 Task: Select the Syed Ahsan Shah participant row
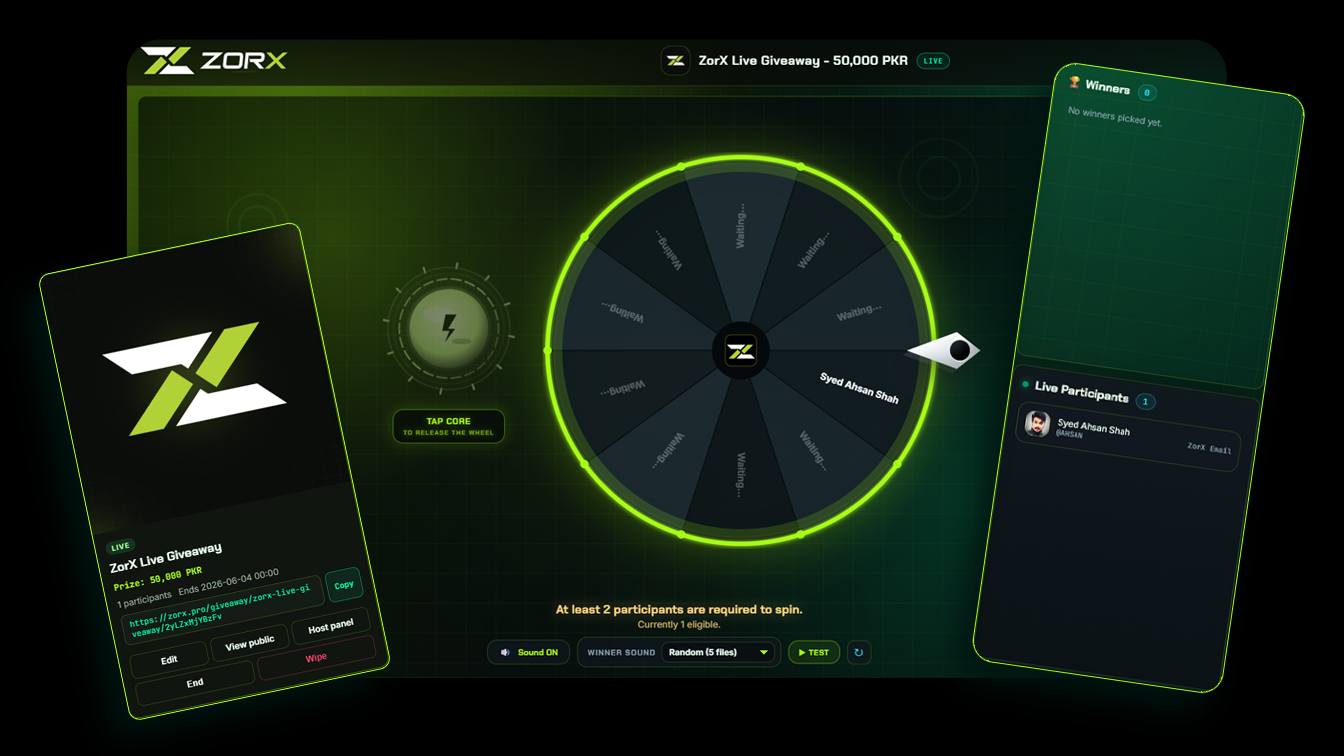(x=1128, y=436)
